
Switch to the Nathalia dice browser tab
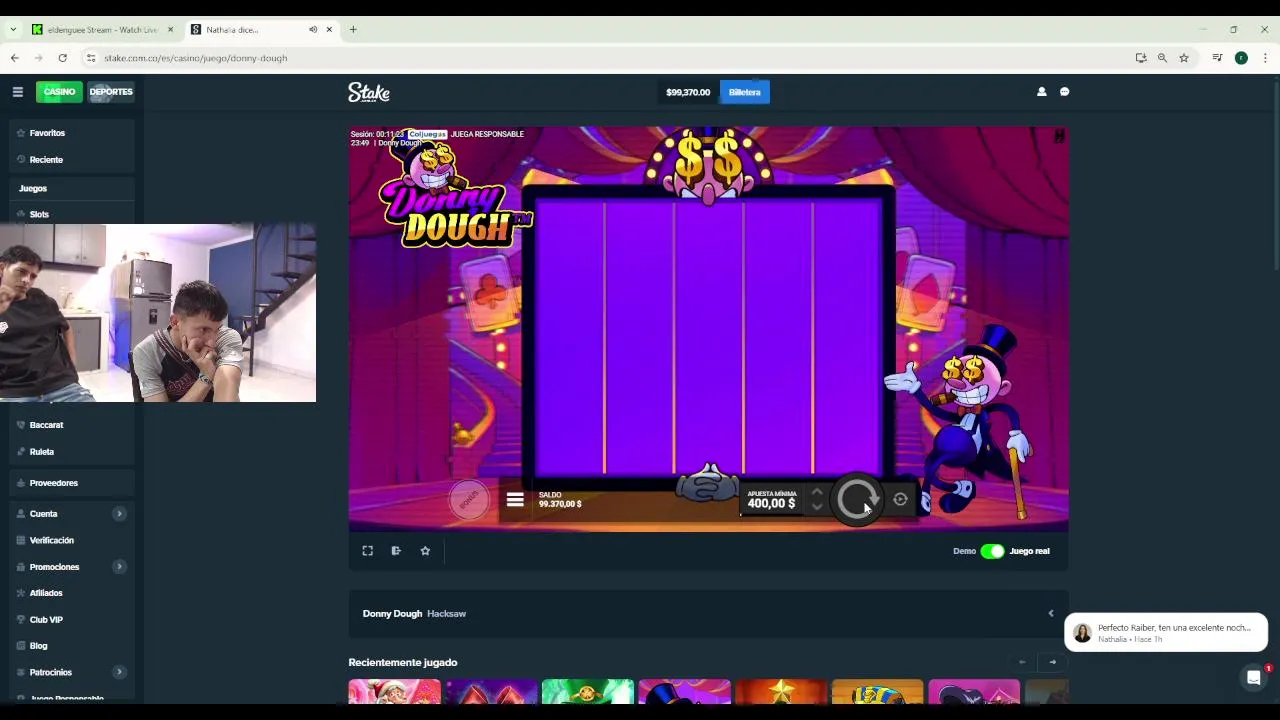(x=262, y=29)
